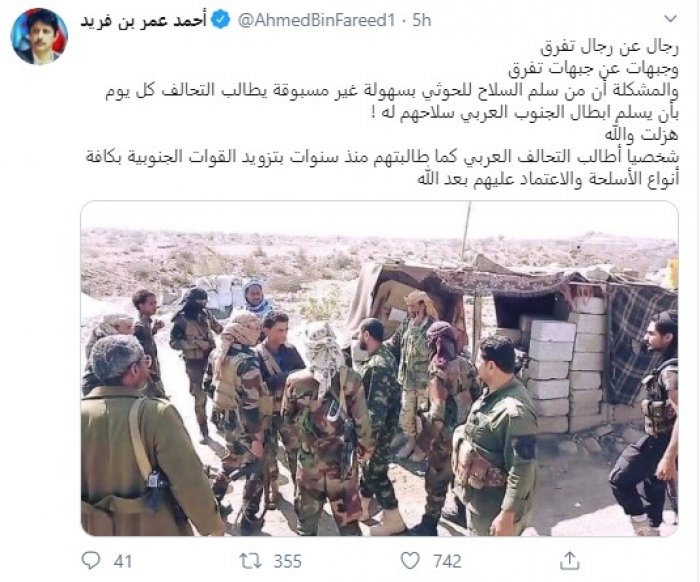This screenshot has width=700, height=582.
Task: Open the attached photo of armed men
Action: click(379, 368)
